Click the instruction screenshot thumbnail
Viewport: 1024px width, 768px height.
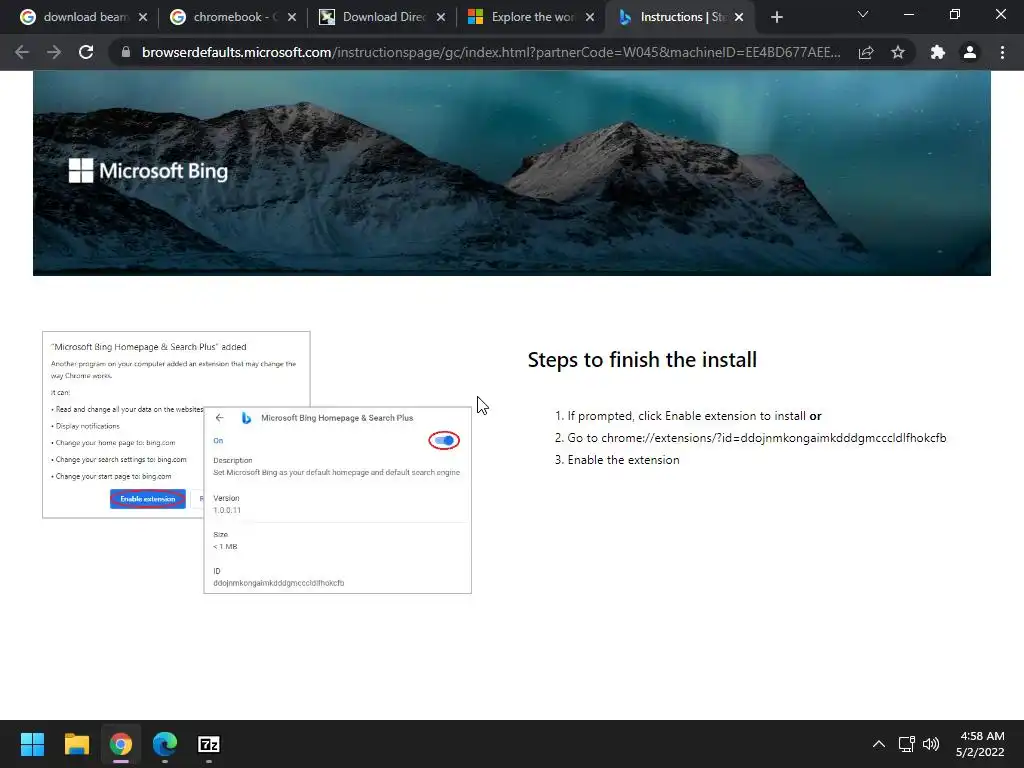tap(257, 462)
